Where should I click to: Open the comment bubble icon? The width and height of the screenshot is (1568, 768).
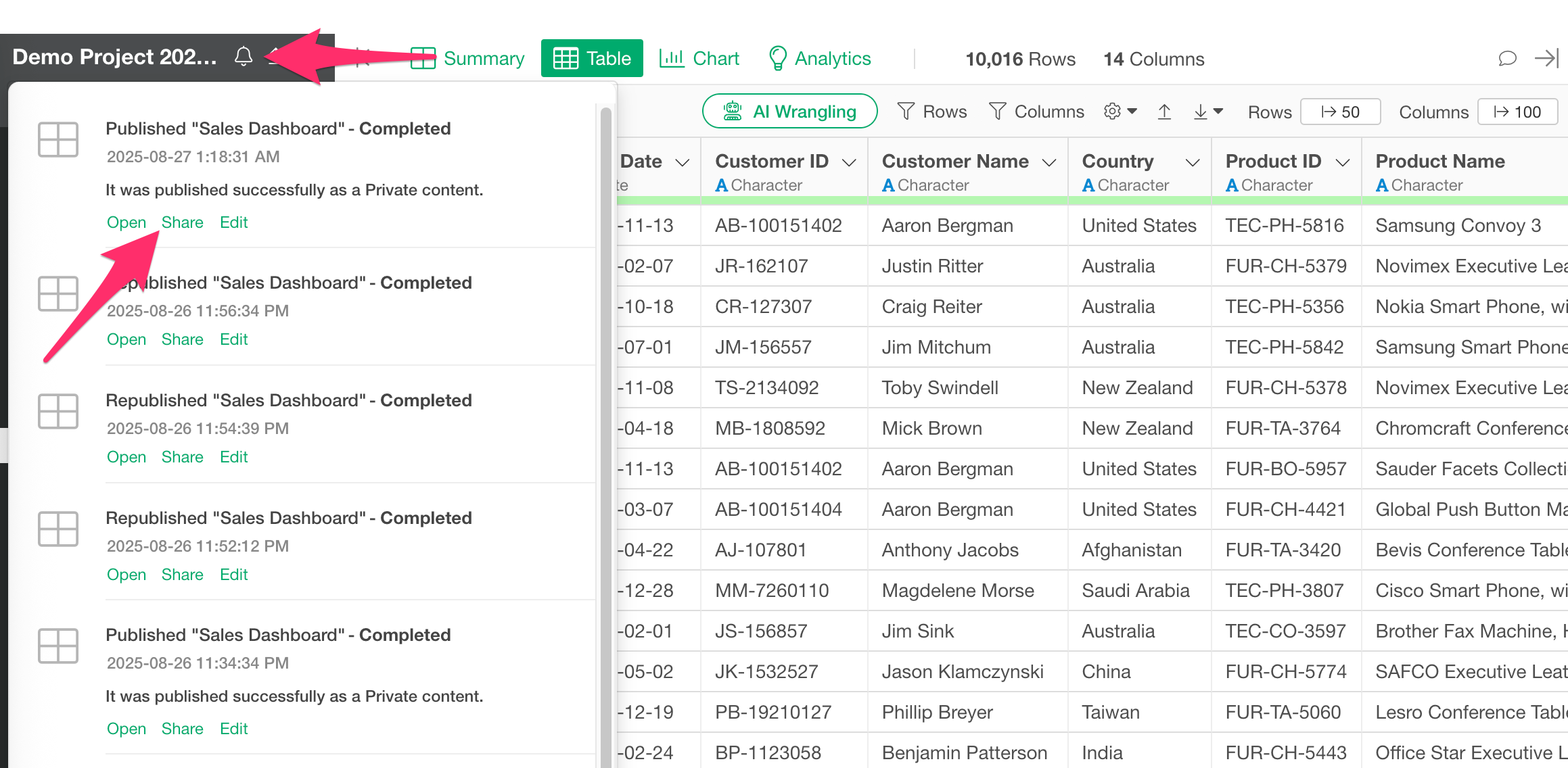pyautogui.click(x=1507, y=59)
